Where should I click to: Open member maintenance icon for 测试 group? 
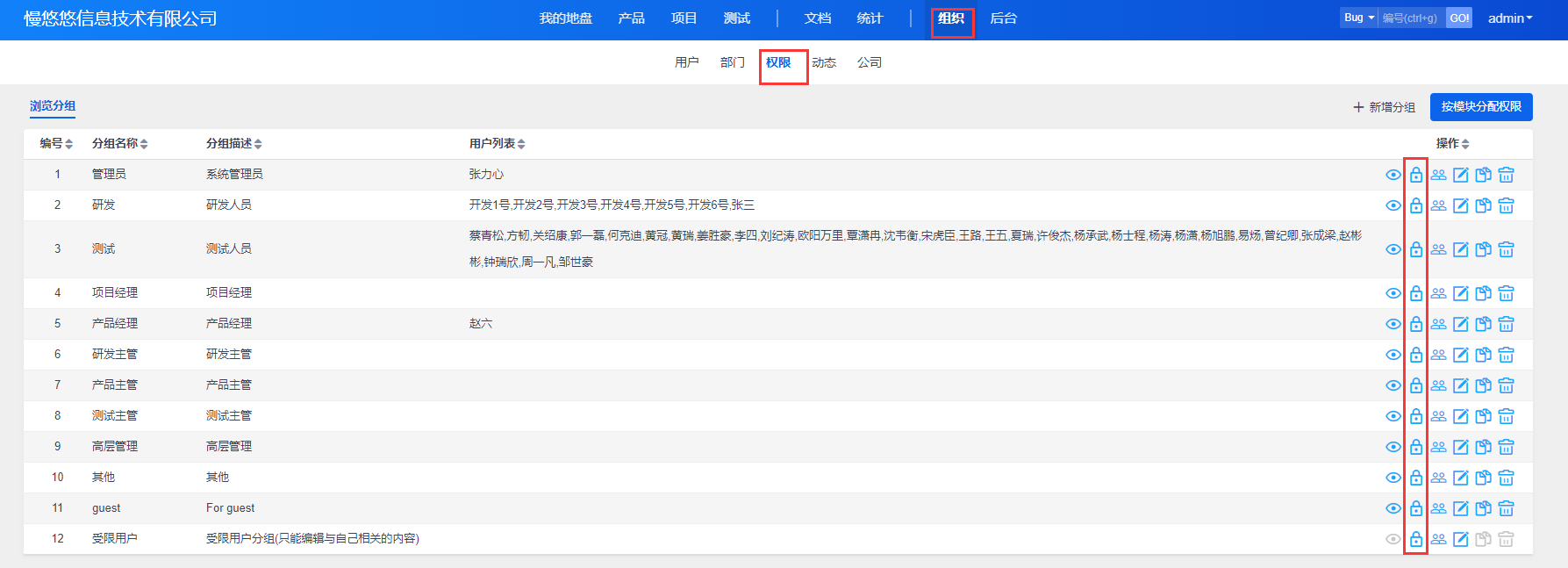pos(1438,249)
